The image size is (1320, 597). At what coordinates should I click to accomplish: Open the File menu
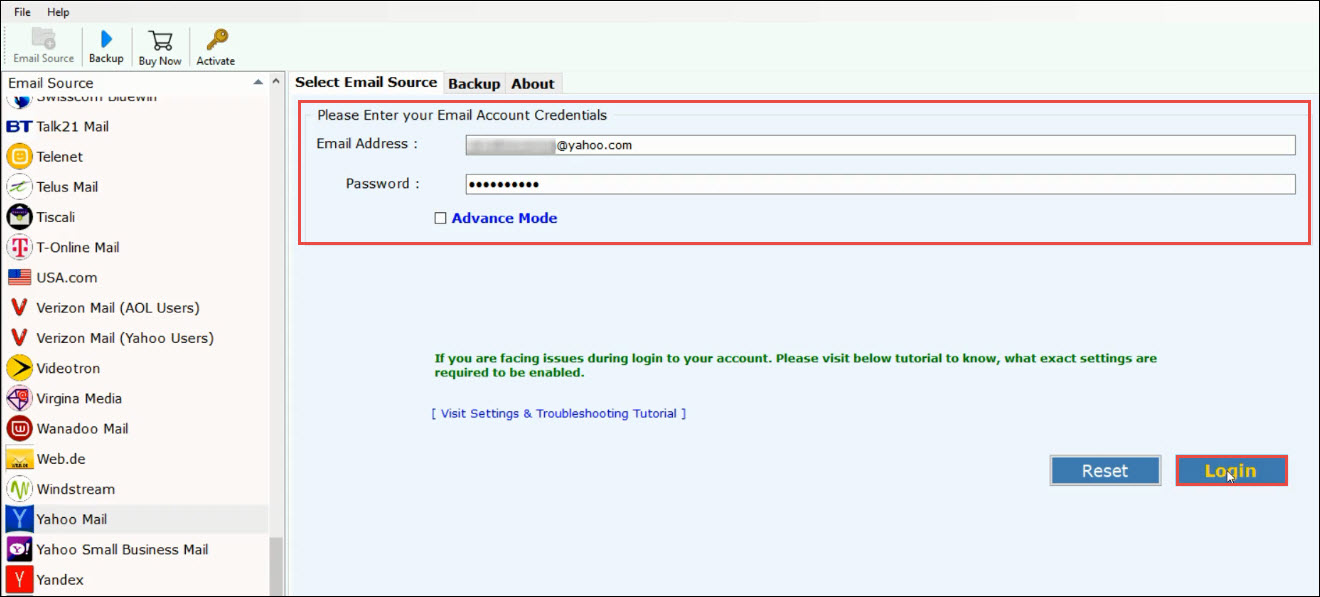(22, 12)
